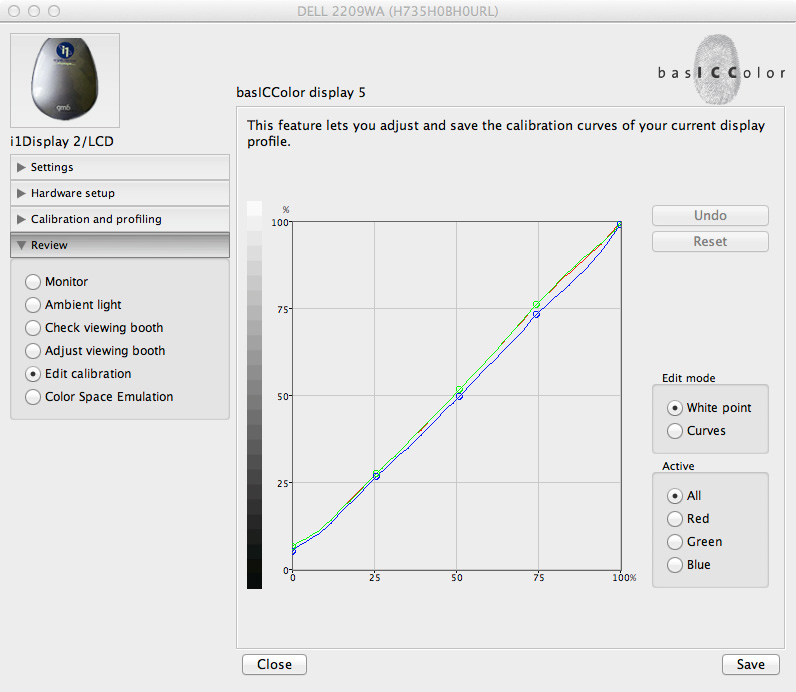Expand Calibration and profiling section
Viewport: 796px width, 692px height.
click(x=120, y=219)
